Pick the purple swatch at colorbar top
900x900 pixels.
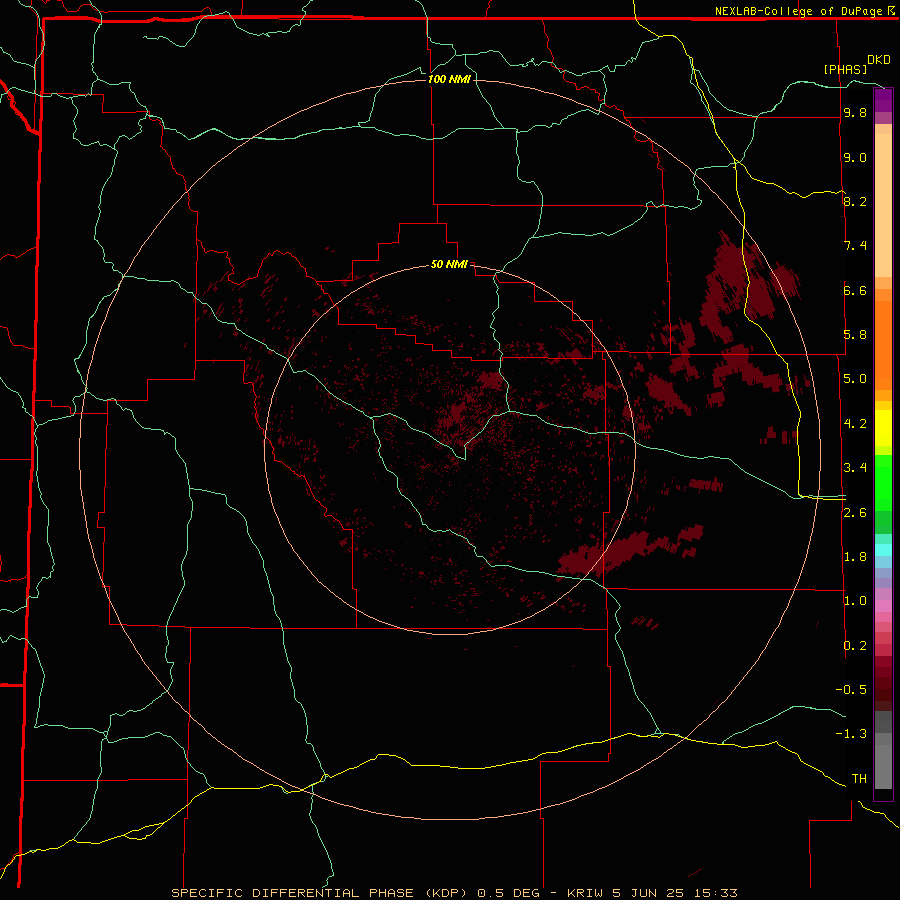click(x=883, y=100)
